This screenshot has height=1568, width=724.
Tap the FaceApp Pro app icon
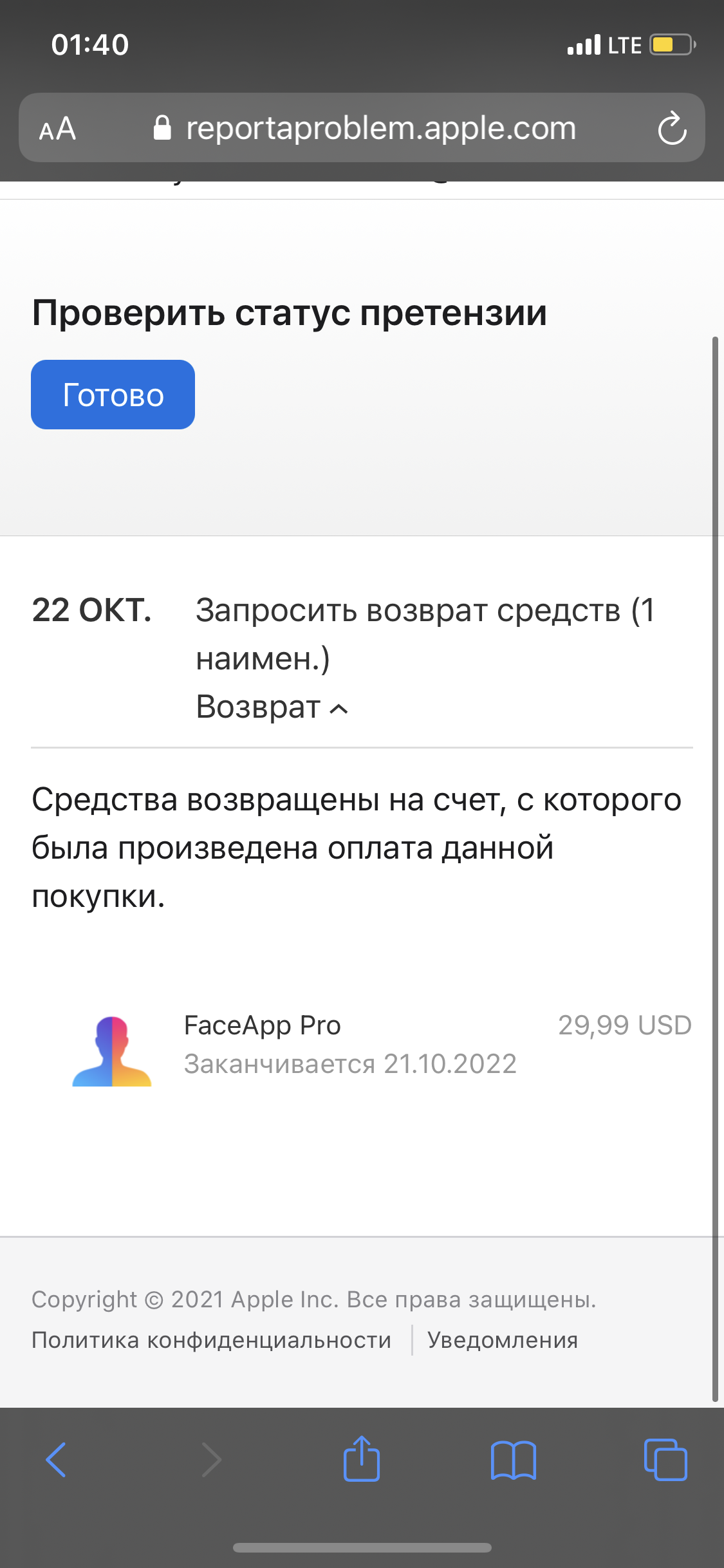pyautogui.click(x=112, y=1050)
